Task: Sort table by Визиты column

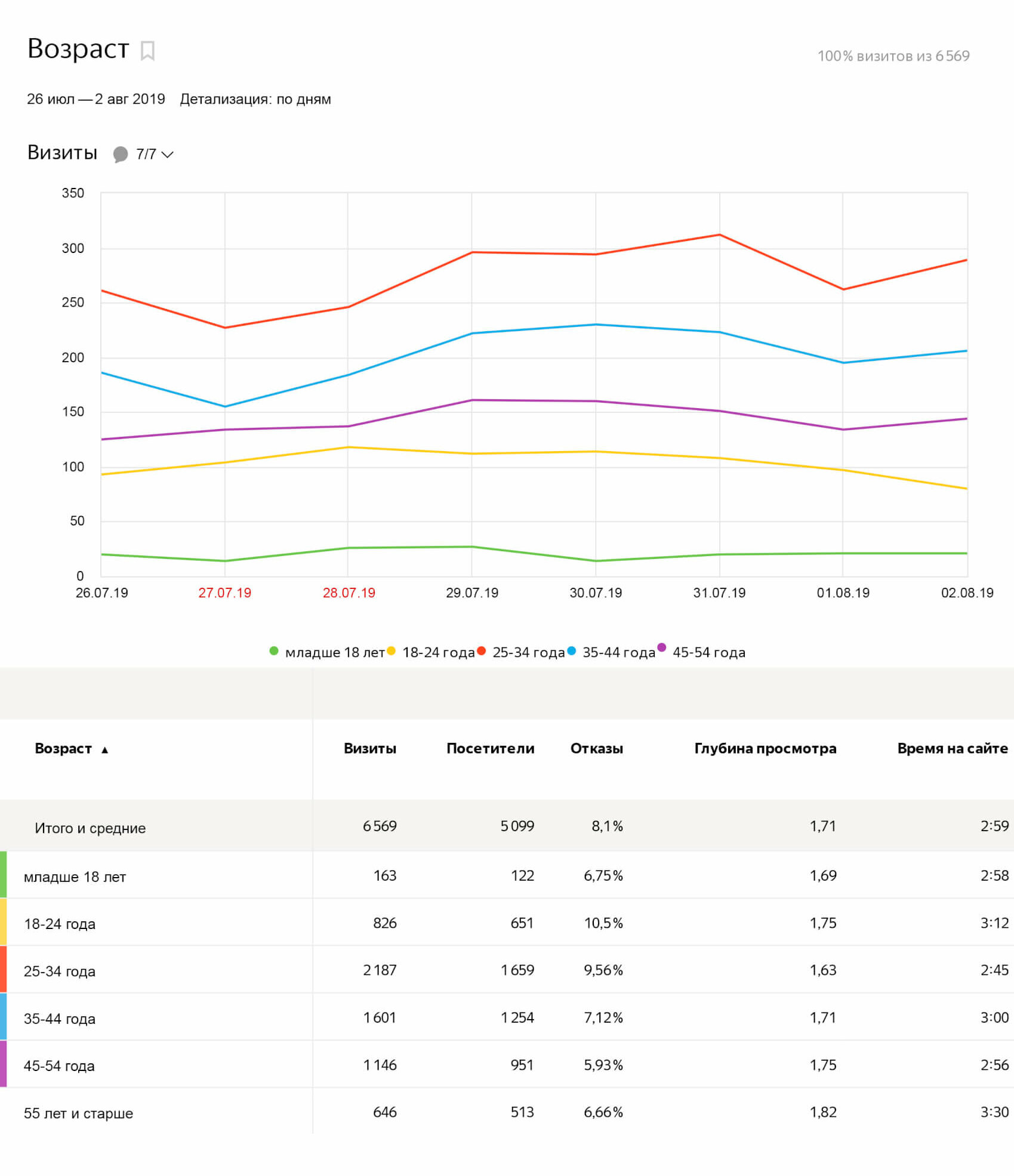Action: (x=369, y=748)
